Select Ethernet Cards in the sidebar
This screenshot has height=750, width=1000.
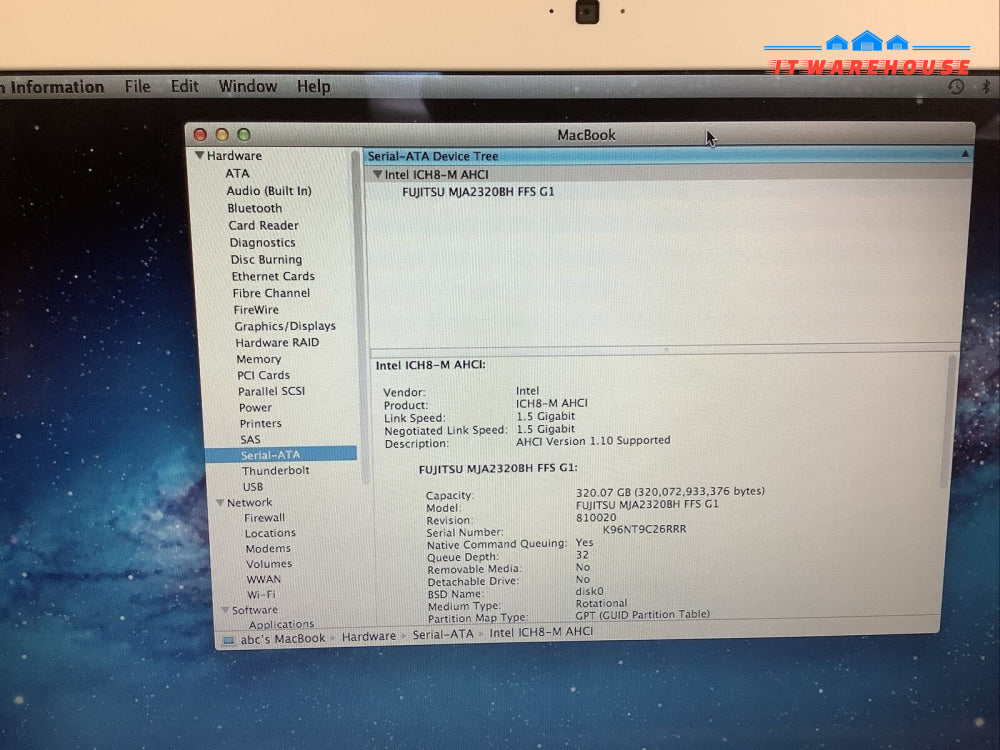pyautogui.click(x=273, y=276)
